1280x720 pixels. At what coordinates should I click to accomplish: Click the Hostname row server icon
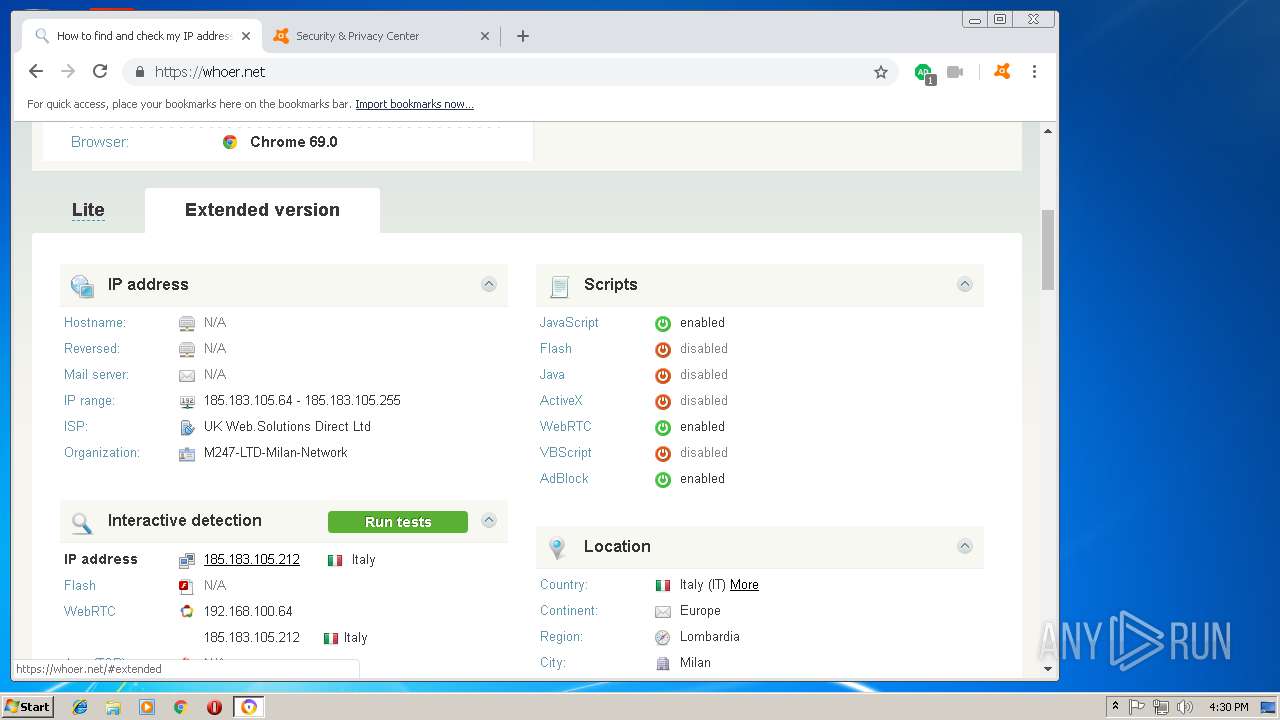[187, 323]
